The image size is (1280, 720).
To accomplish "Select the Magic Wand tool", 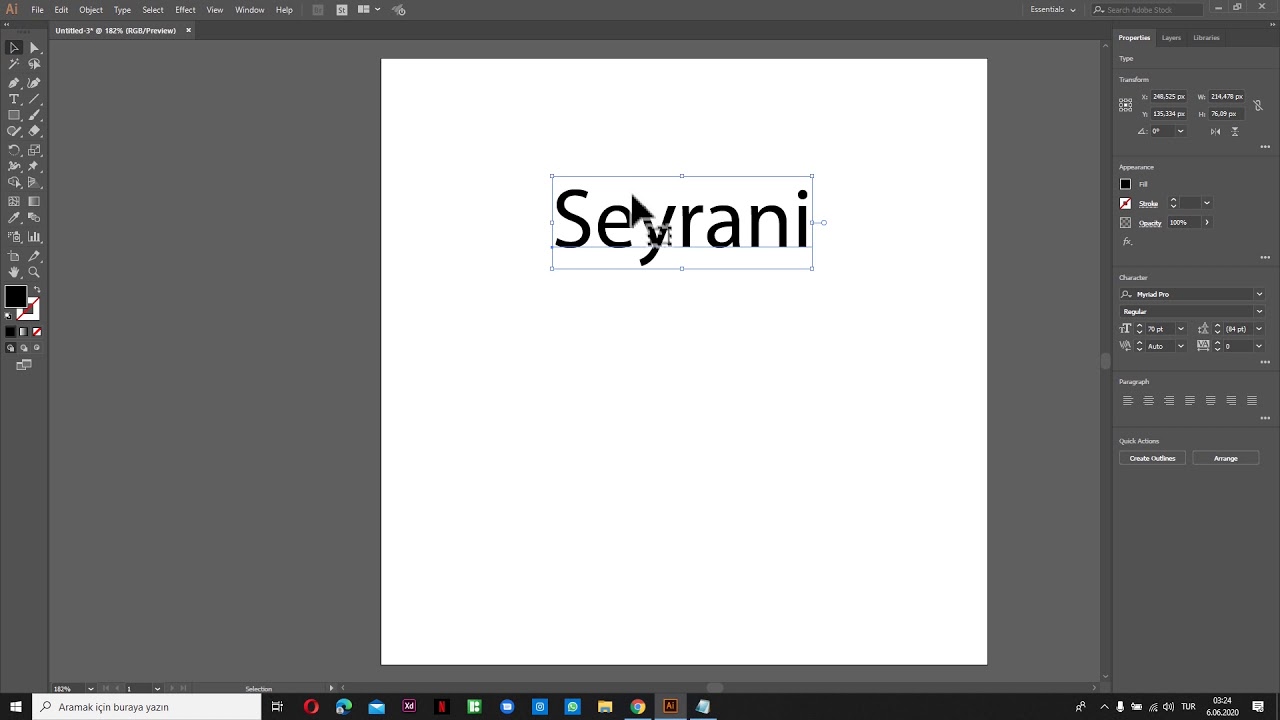I will (x=14, y=64).
